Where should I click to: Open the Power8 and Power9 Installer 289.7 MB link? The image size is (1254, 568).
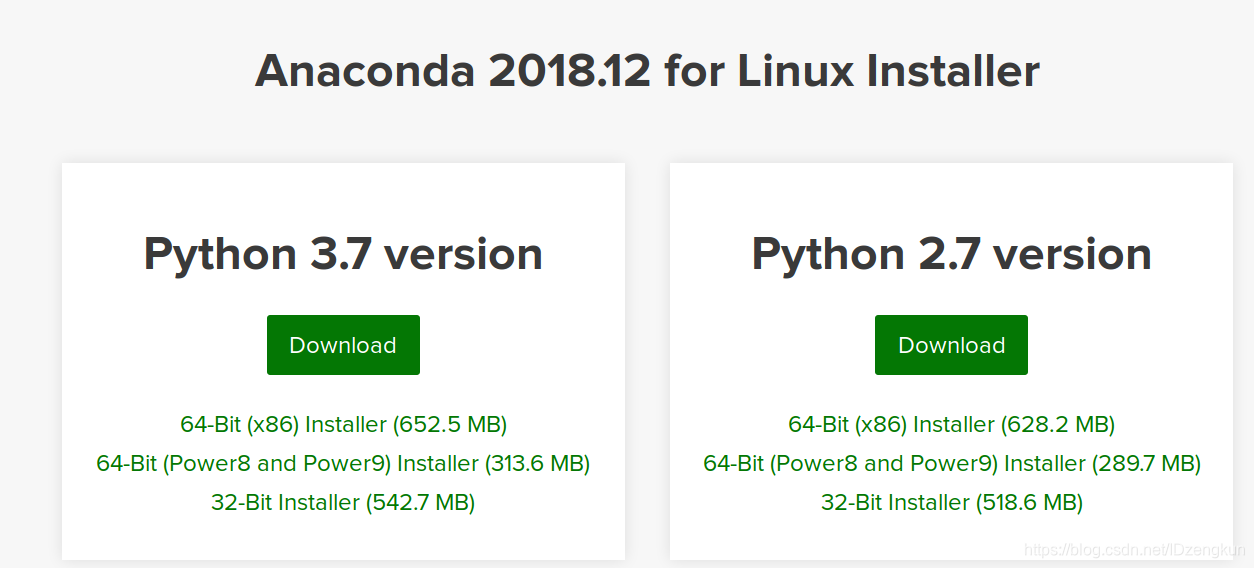tap(952, 463)
